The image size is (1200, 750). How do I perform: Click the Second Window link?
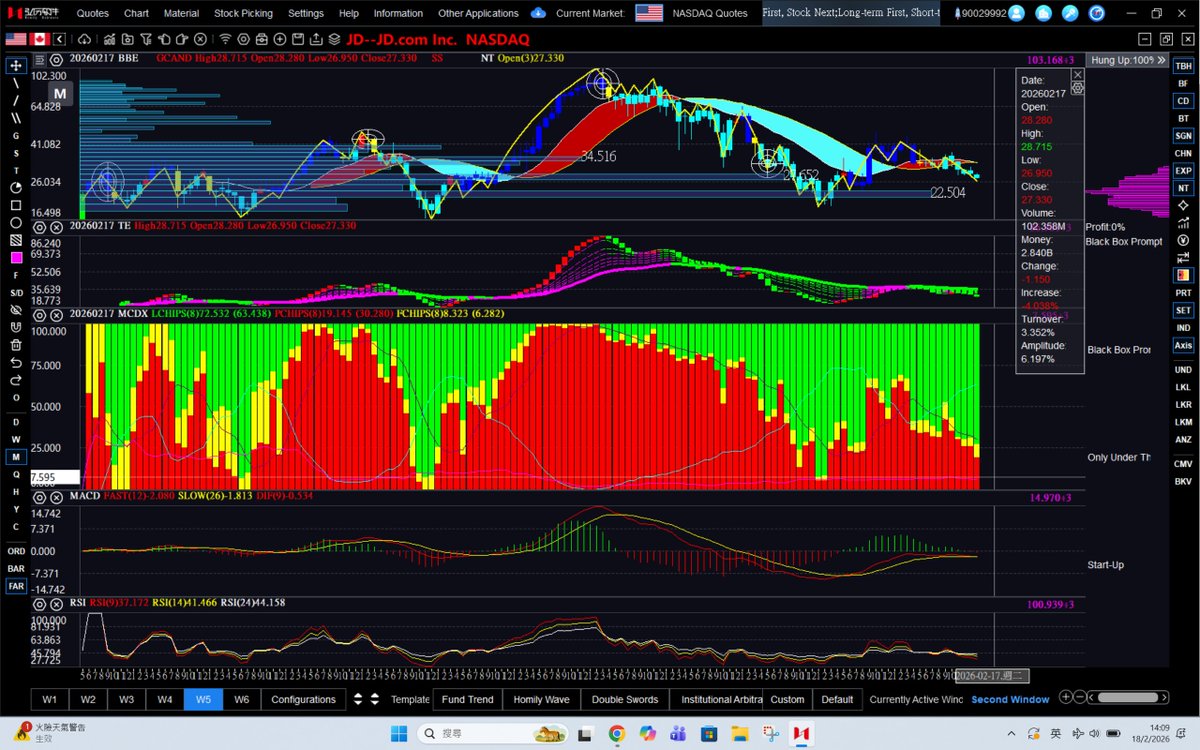point(1010,699)
